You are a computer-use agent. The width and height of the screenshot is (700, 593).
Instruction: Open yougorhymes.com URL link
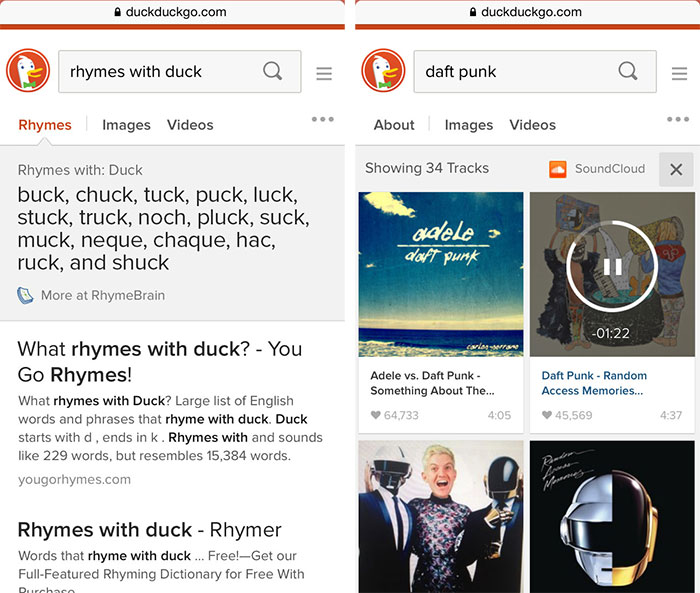pos(75,480)
